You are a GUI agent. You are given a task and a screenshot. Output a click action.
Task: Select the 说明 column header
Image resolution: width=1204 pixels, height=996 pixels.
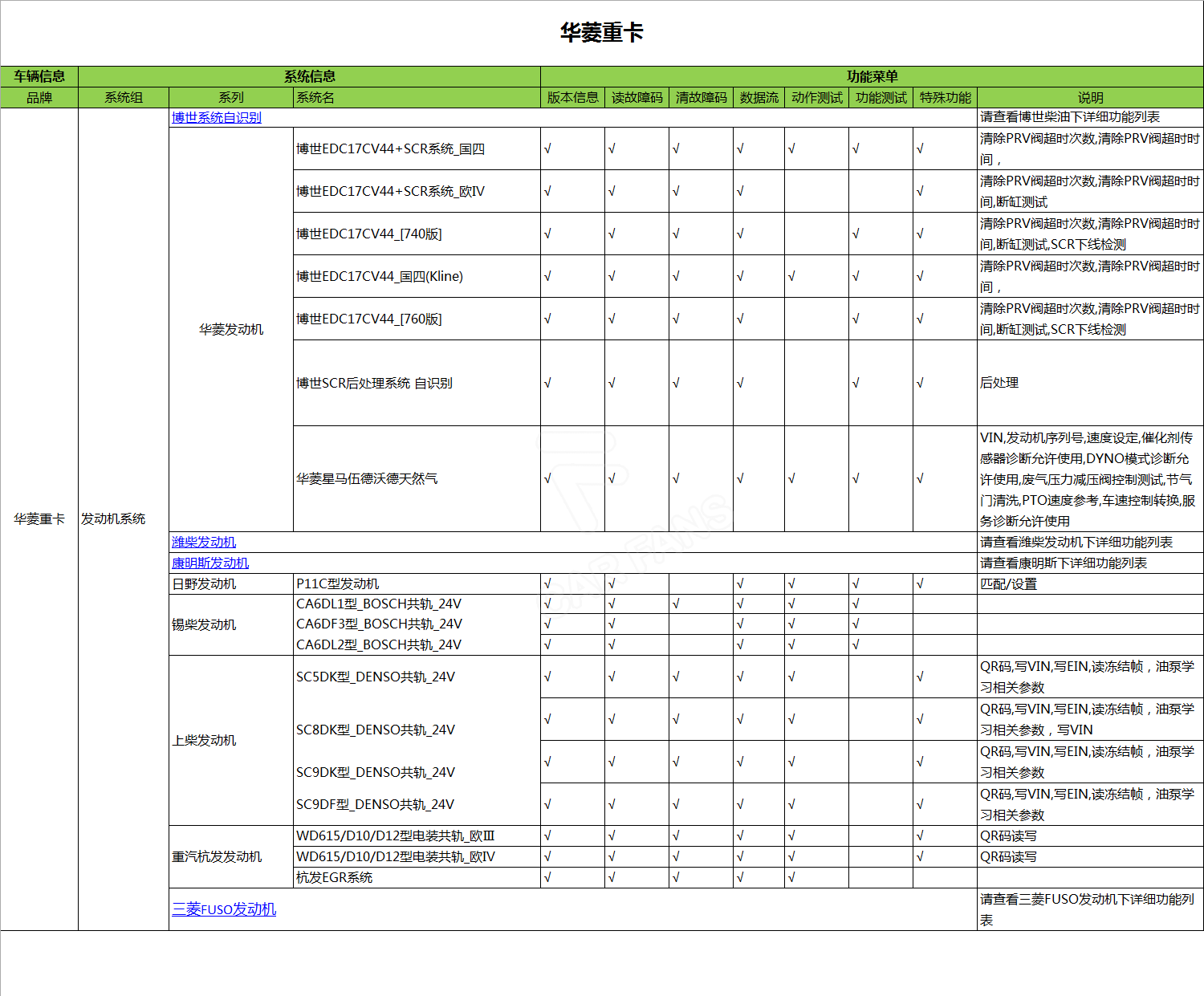pyautogui.click(x=1090, y=97)
